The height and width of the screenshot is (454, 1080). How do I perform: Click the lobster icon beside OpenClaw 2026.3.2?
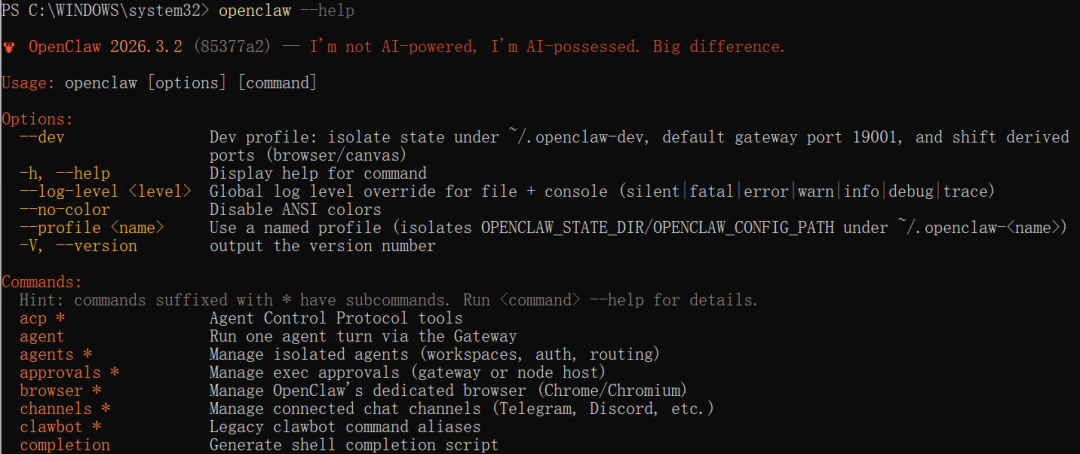(x=9, y=48)
